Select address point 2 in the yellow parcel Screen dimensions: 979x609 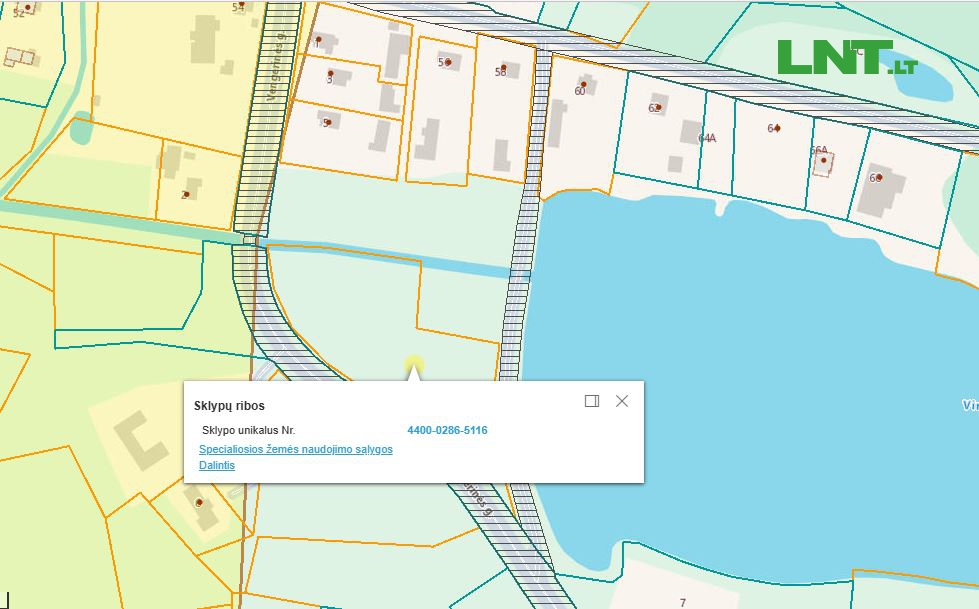coord(186,194)
